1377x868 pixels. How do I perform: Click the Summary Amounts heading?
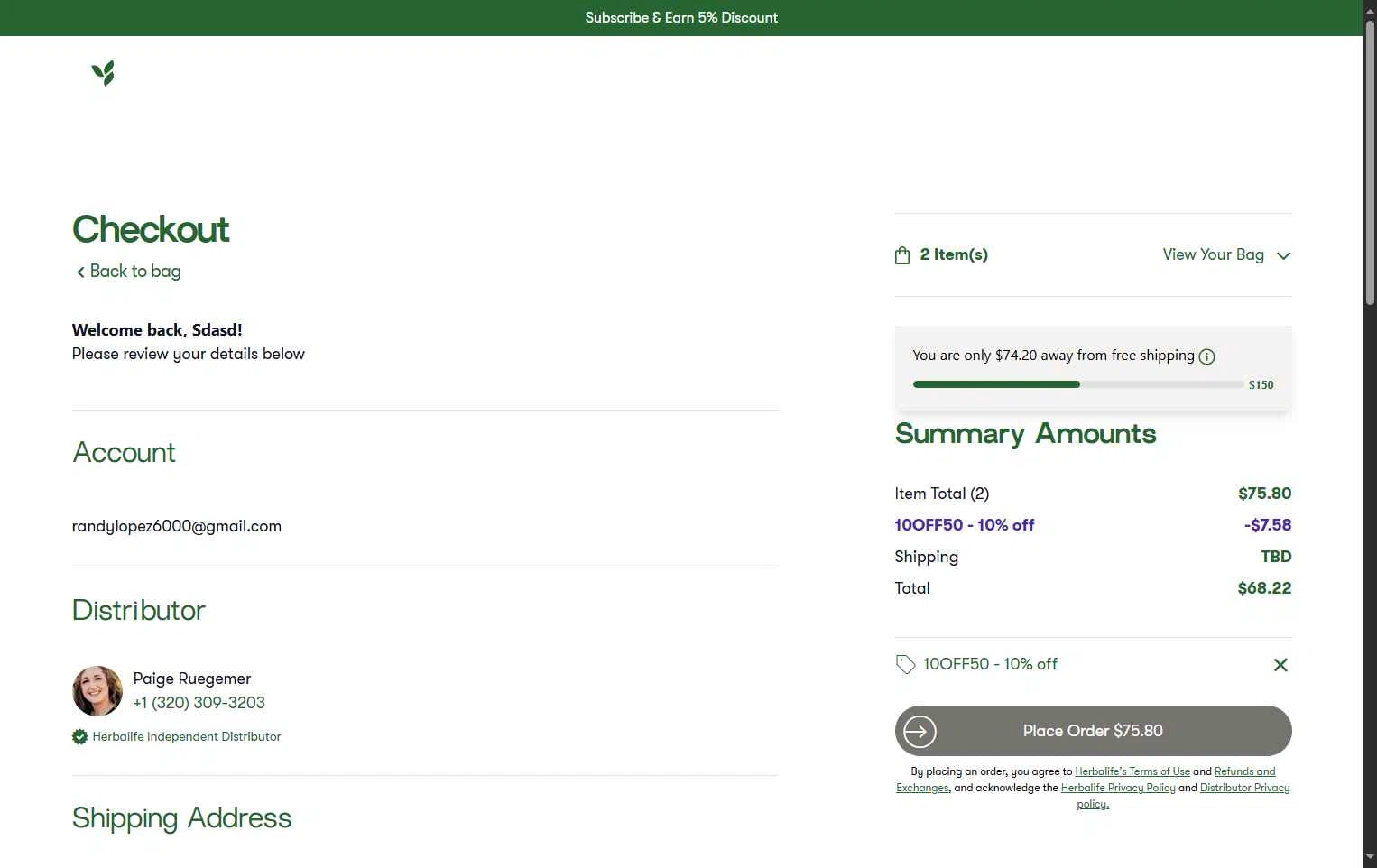pyautogui.click(x=1025, y=434)
